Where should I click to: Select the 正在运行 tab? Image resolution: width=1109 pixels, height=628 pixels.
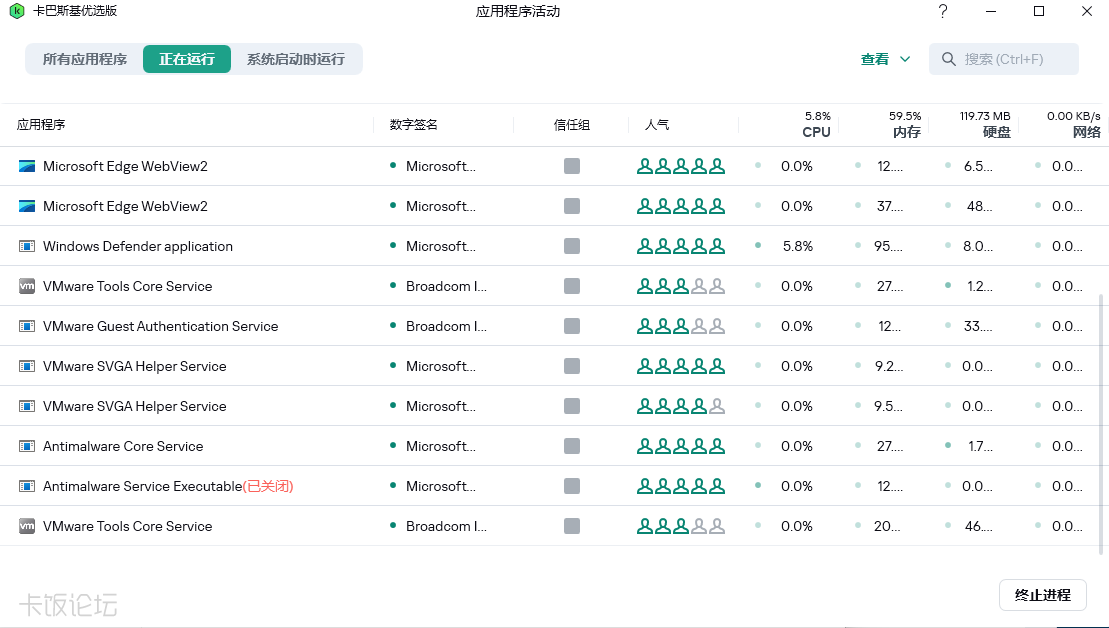pyautogui.click(x=187, y=59)
